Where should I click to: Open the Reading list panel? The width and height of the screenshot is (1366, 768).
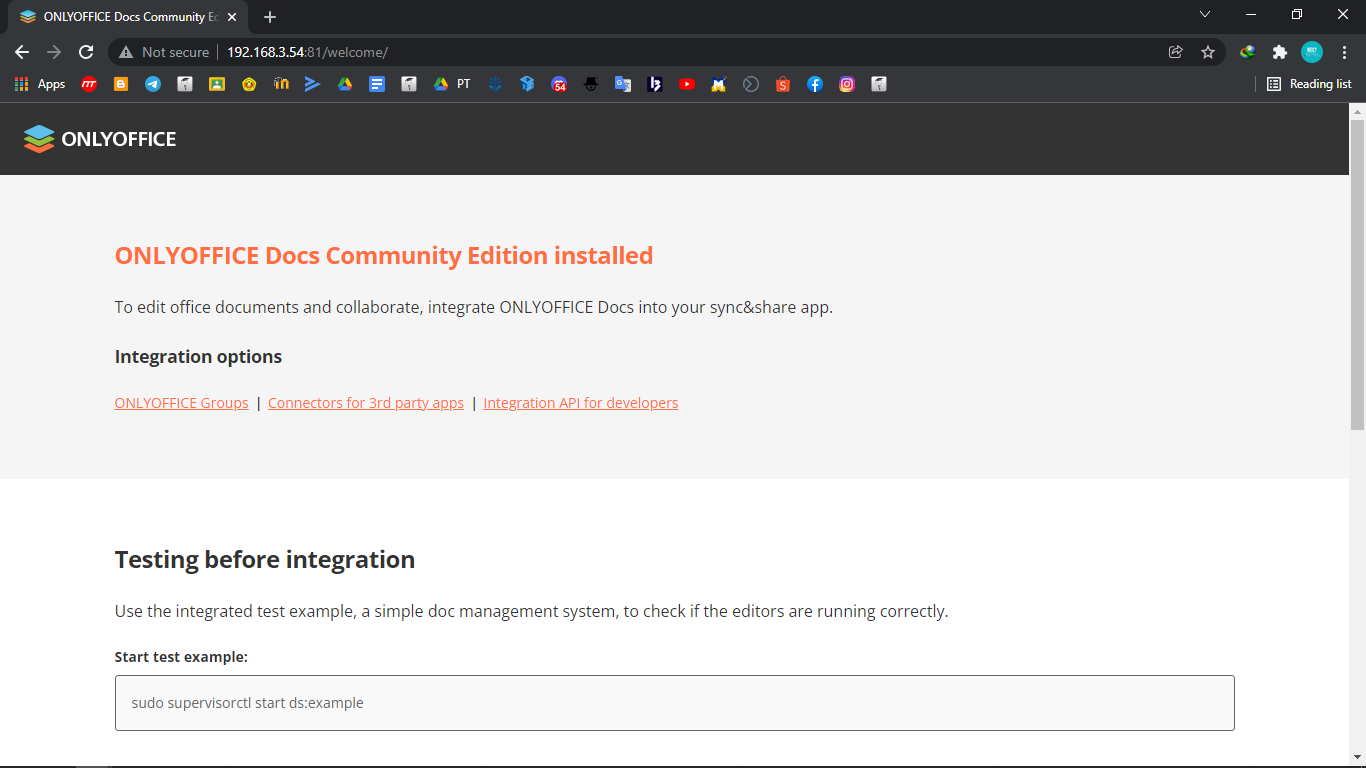[1309, 84]
